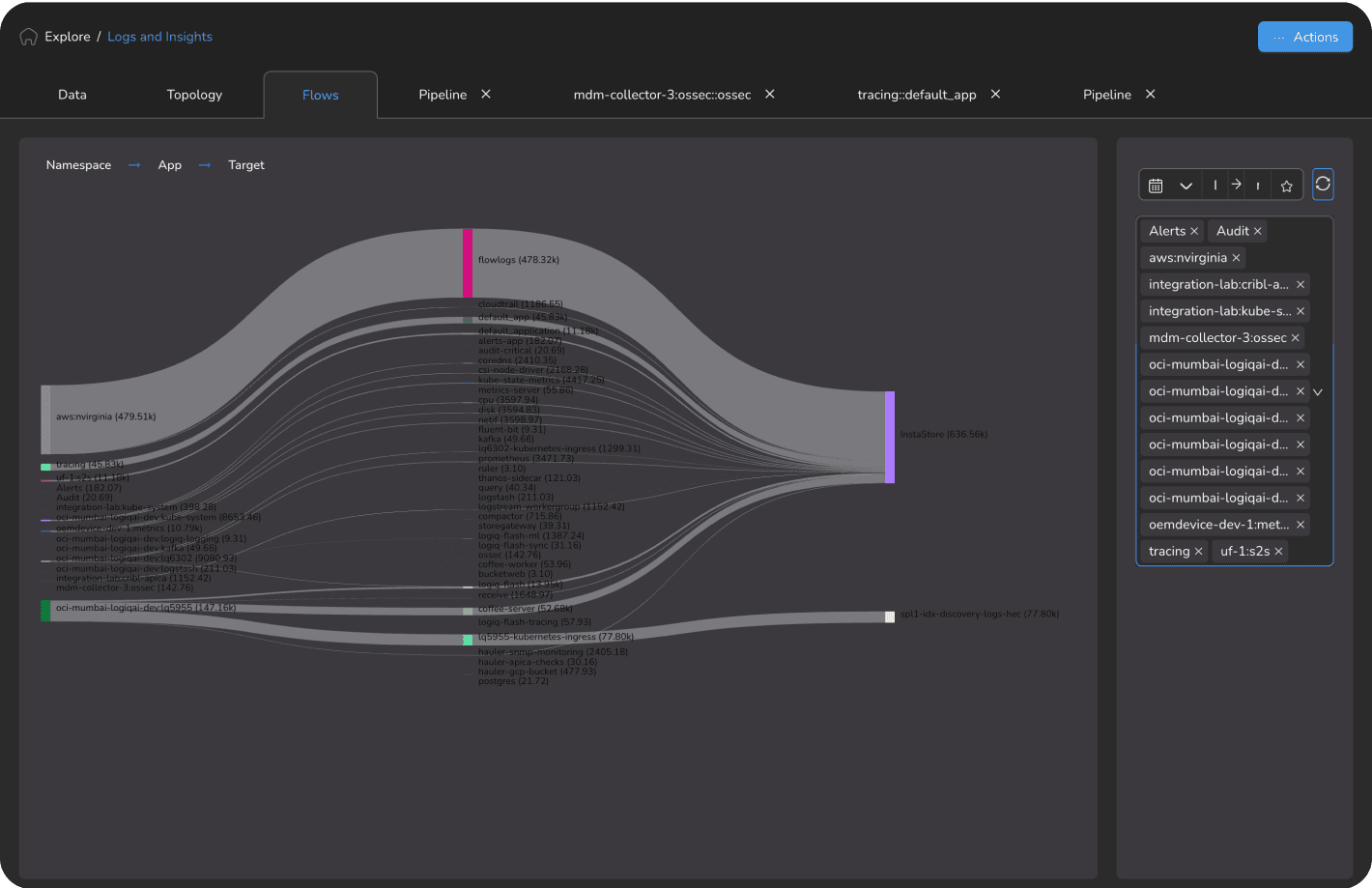Remove the mdm-collector-3:ossec filter tag
Screen dimensions: 1372x888
coord(1295,338)
